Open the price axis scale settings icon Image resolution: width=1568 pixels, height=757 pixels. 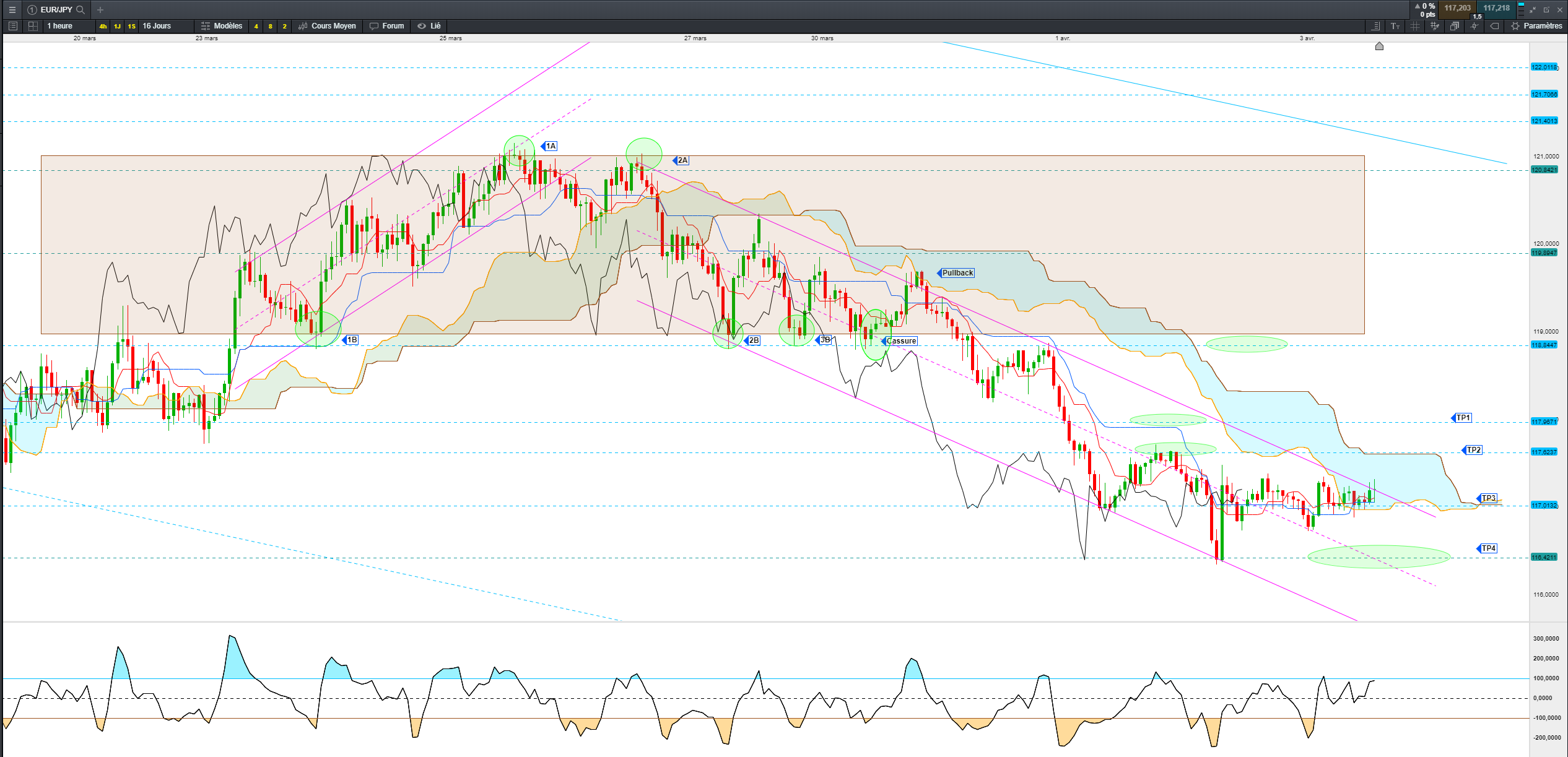(1375, 26)
